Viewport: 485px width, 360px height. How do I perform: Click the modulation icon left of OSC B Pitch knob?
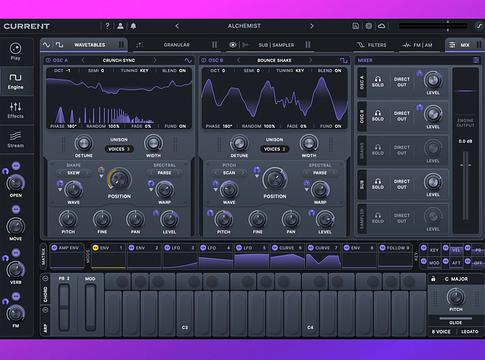tap(210, 213)
